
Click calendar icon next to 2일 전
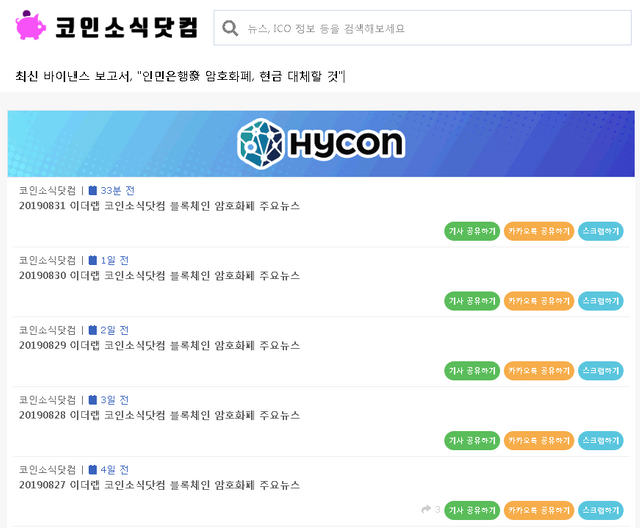pyautogui.click(x=93, y=330)
